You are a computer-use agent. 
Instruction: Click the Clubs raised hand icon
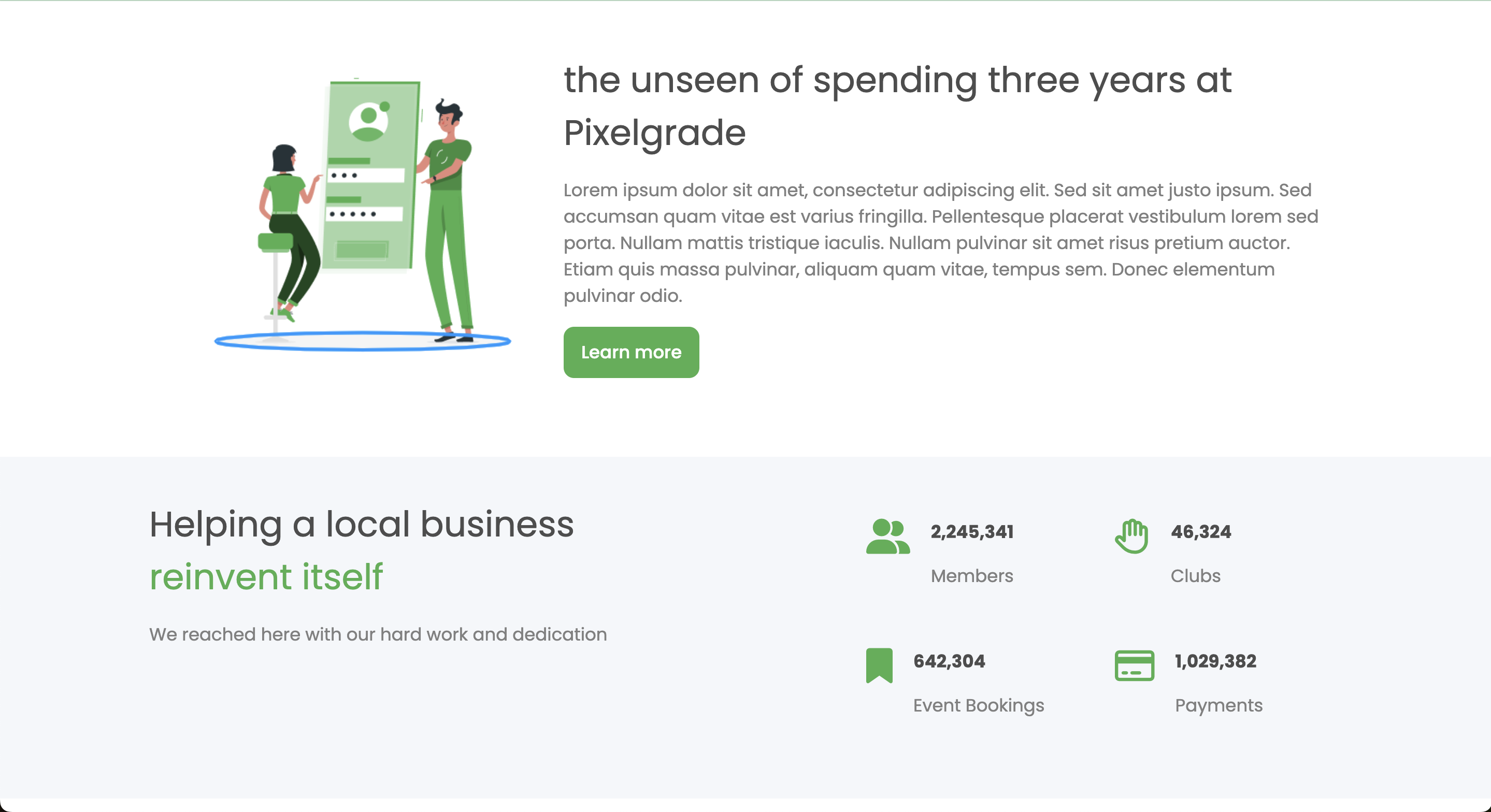tap(1131, 536)
